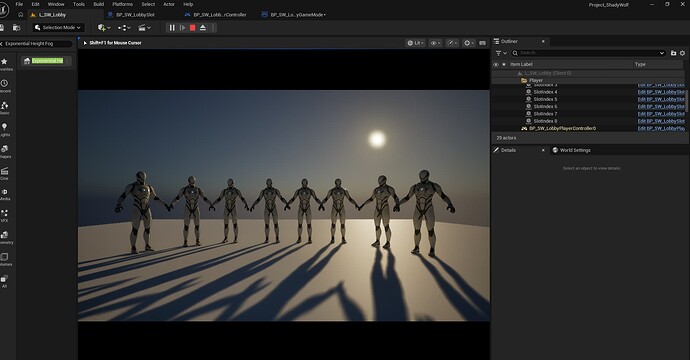Open the Tools menu
690x360 pixels.
[x=79, y=4]
